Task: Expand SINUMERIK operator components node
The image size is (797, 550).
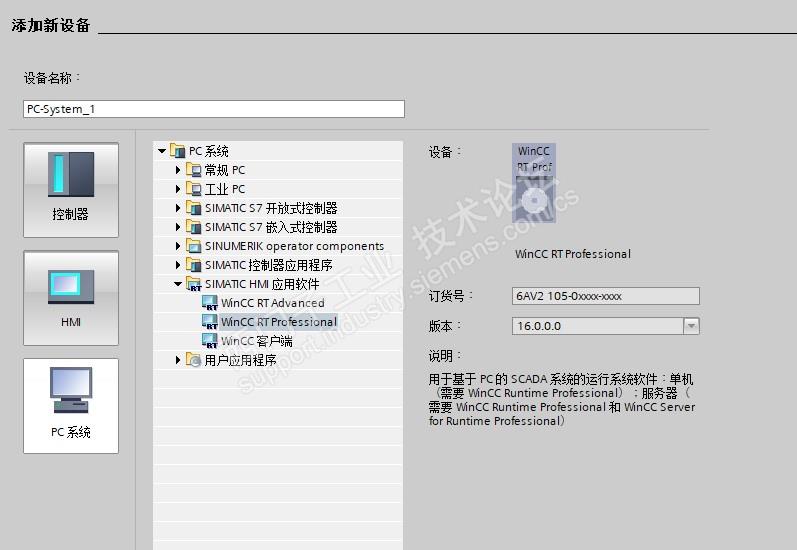Action: [x=178, y=246]
